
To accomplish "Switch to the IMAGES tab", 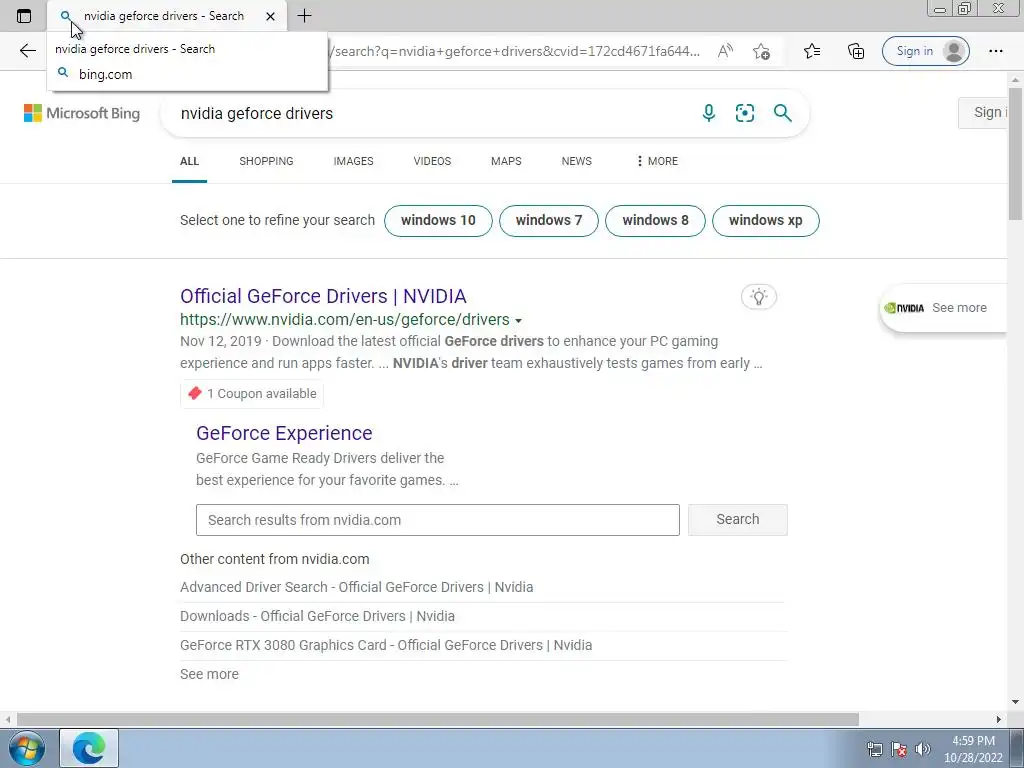I will [353, 161].
